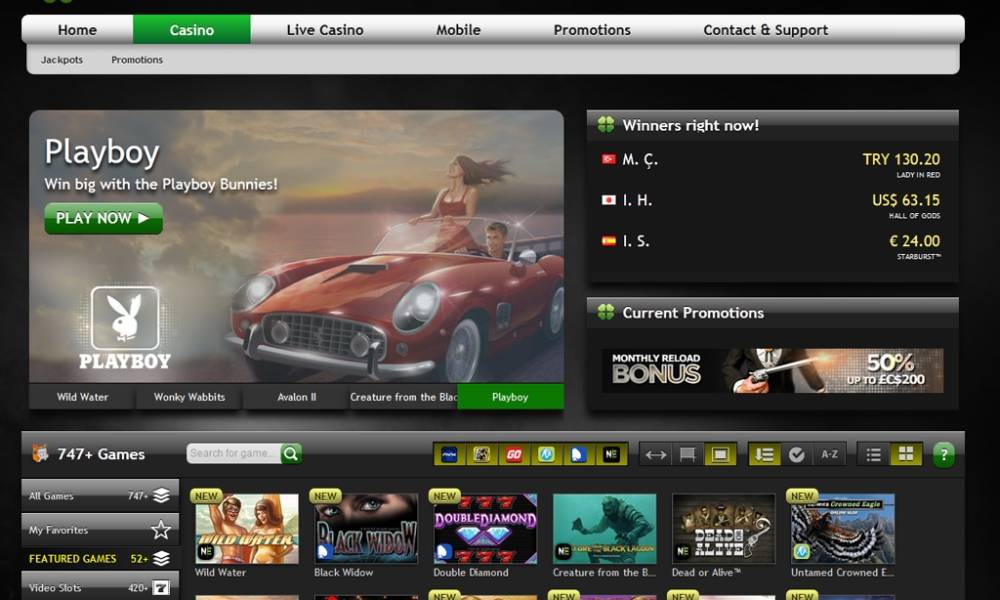Toggle the blue provider filter icon
1000x600 pixels.
[450, 455]
